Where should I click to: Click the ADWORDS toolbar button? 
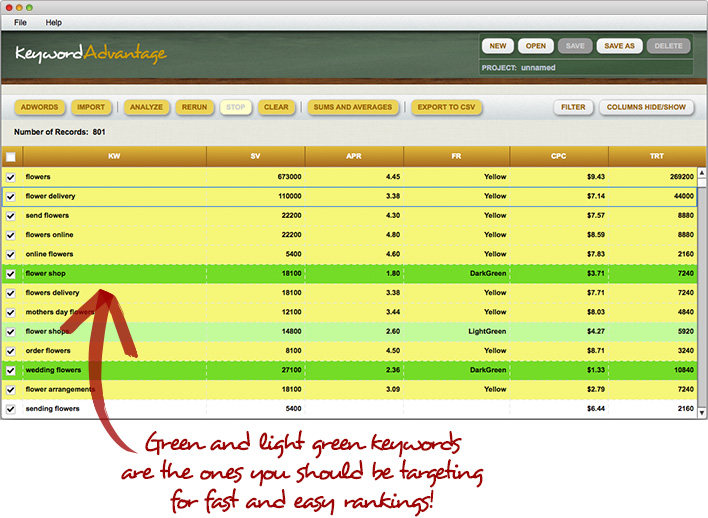pyautogui.click(x=39, y=107)
